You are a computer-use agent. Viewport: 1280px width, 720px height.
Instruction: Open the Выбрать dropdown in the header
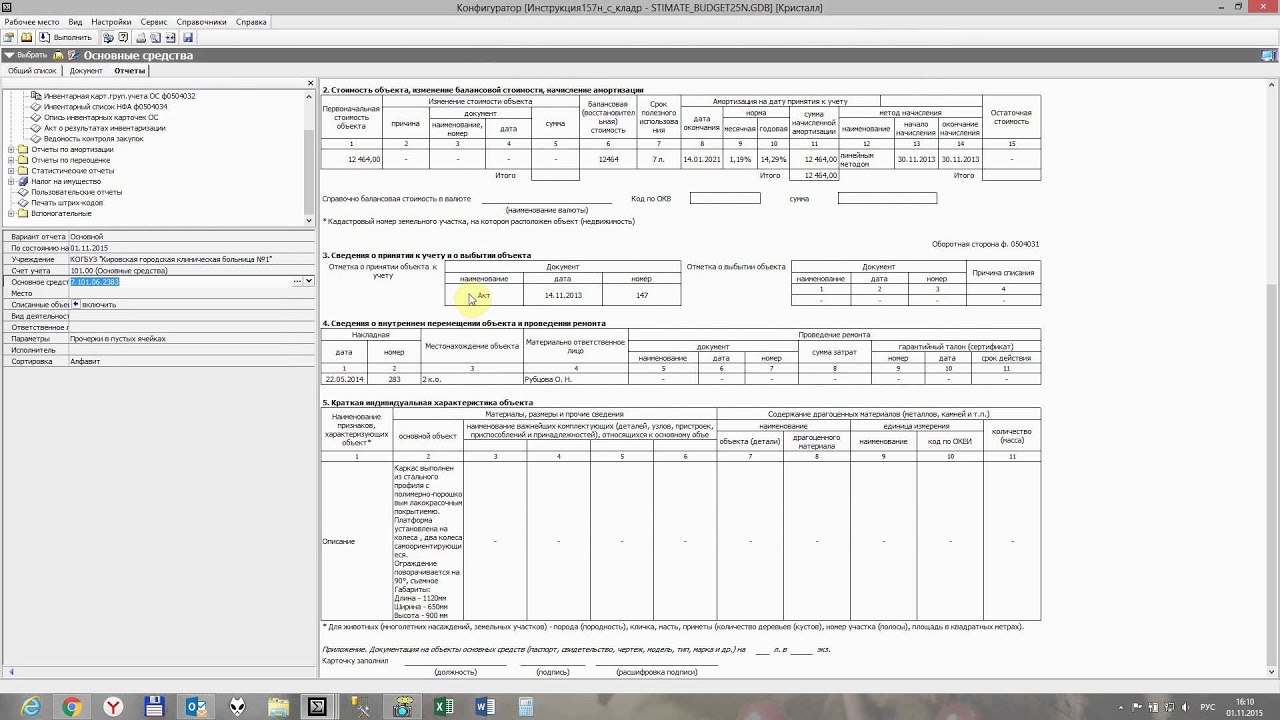pyautogui.click(x=26, y=55)
